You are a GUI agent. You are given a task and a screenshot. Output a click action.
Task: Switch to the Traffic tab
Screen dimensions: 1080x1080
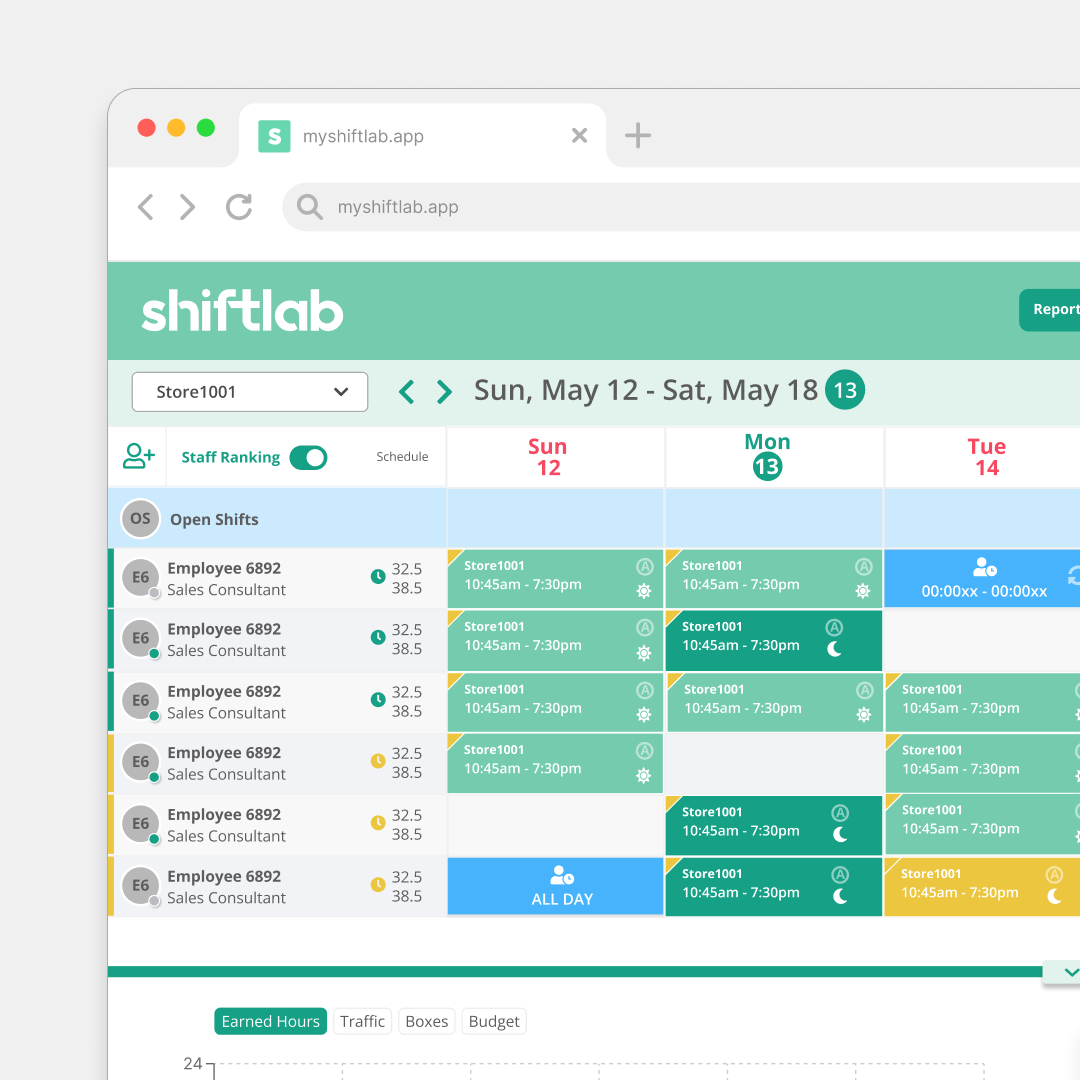362,1021
